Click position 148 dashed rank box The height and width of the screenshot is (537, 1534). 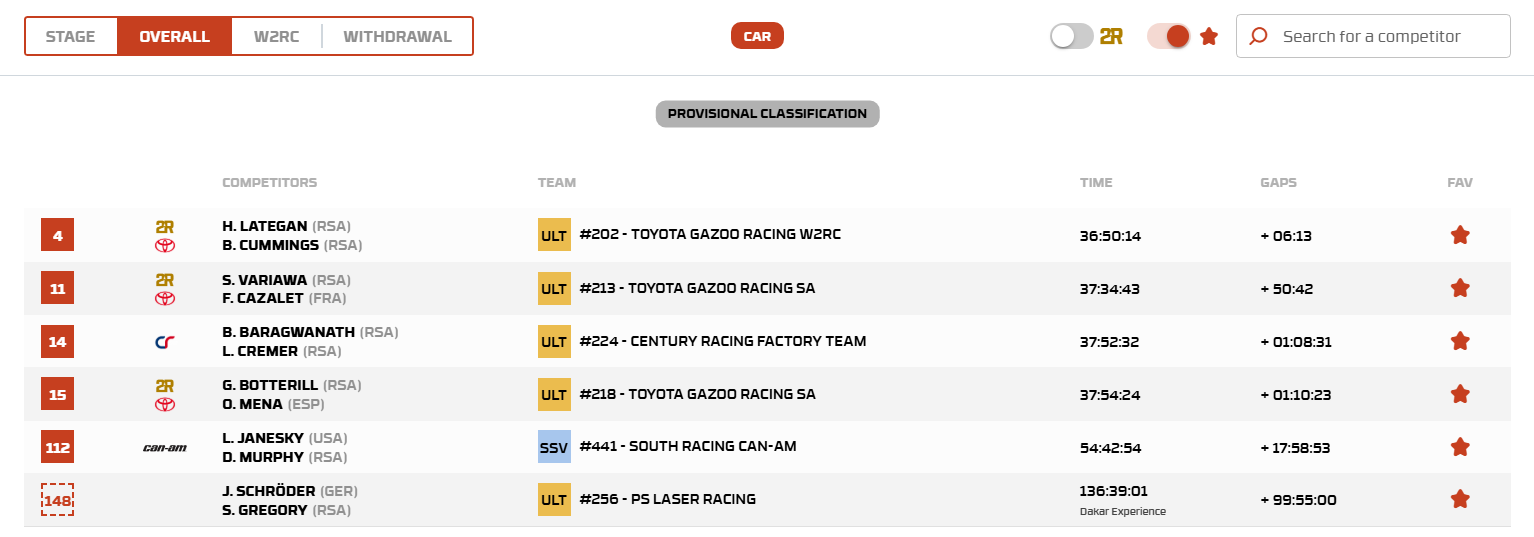pos(57,500)
